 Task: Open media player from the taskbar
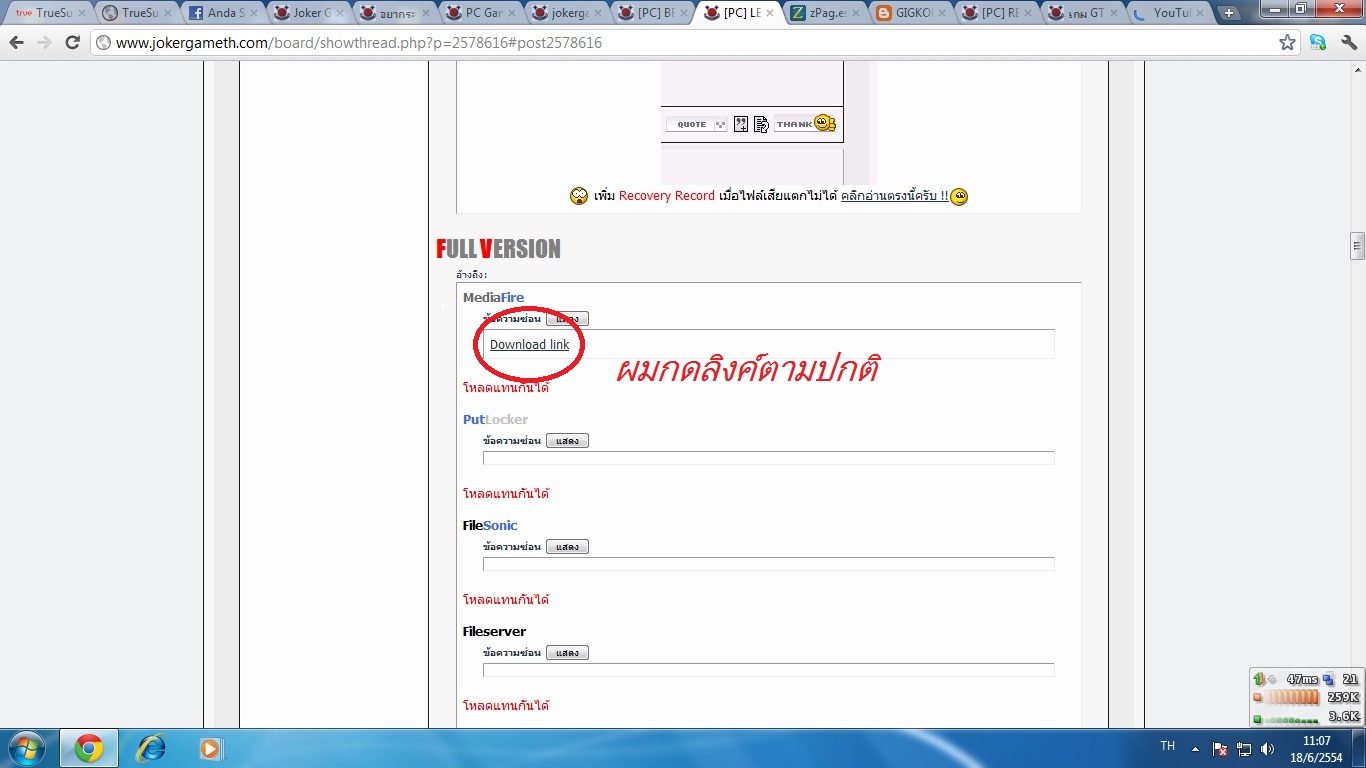[x=210, y=747]
